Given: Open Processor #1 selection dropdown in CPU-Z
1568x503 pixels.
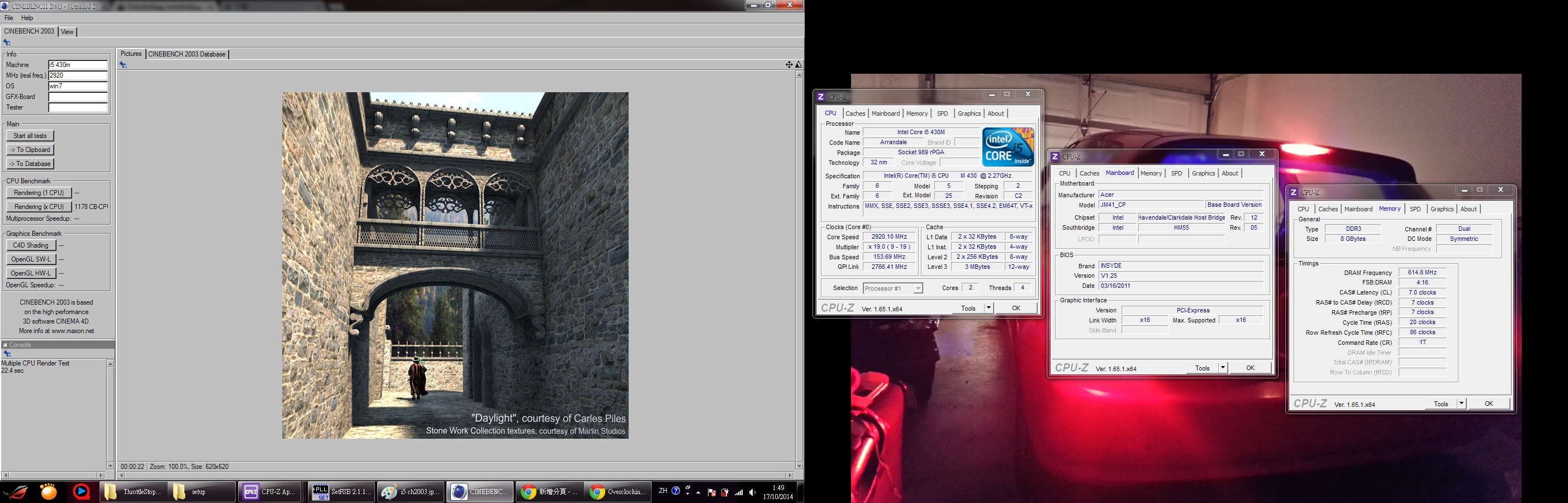Looking at the screenshot, I should coord(918,288).
